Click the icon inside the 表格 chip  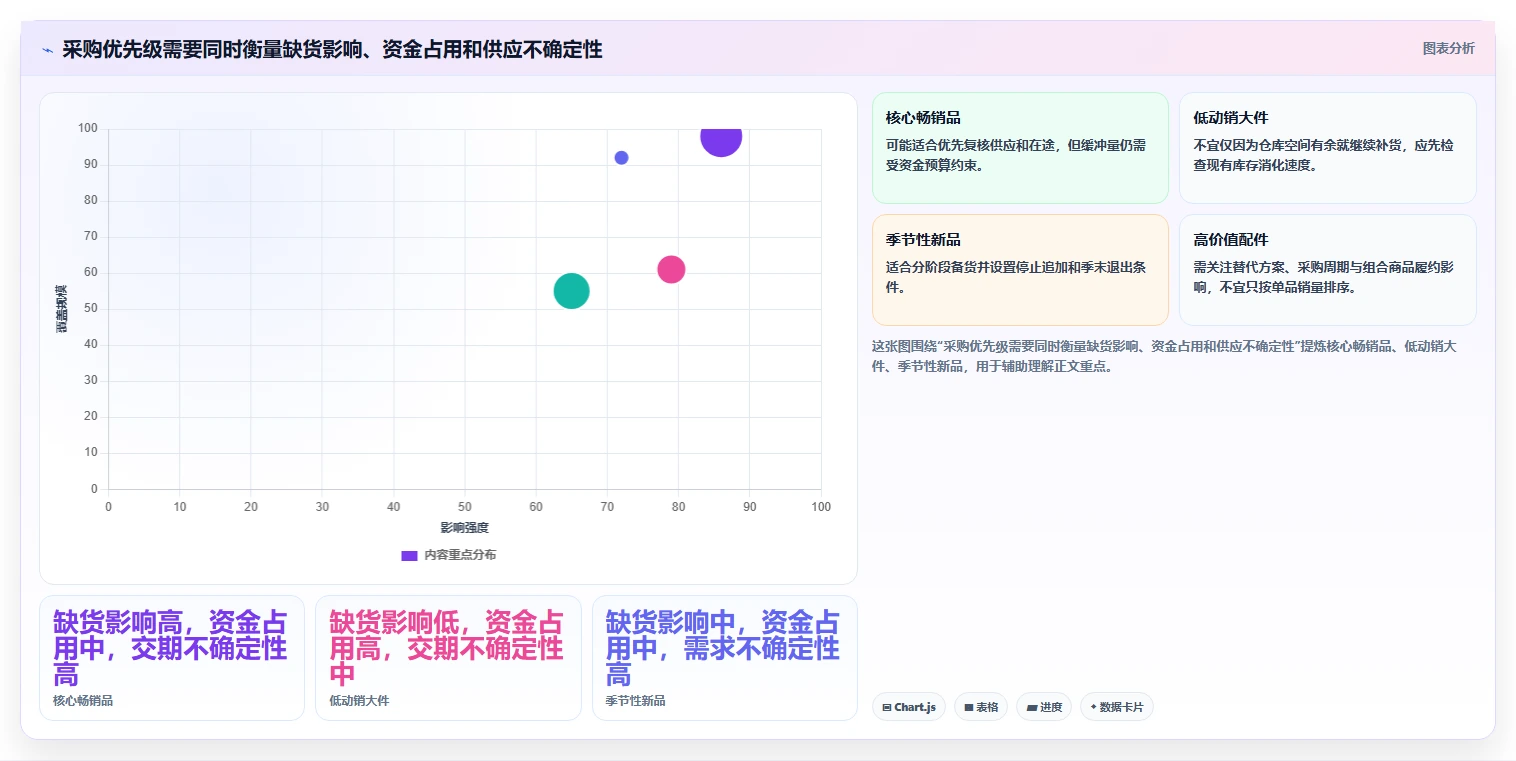click(x=969, y=707)
